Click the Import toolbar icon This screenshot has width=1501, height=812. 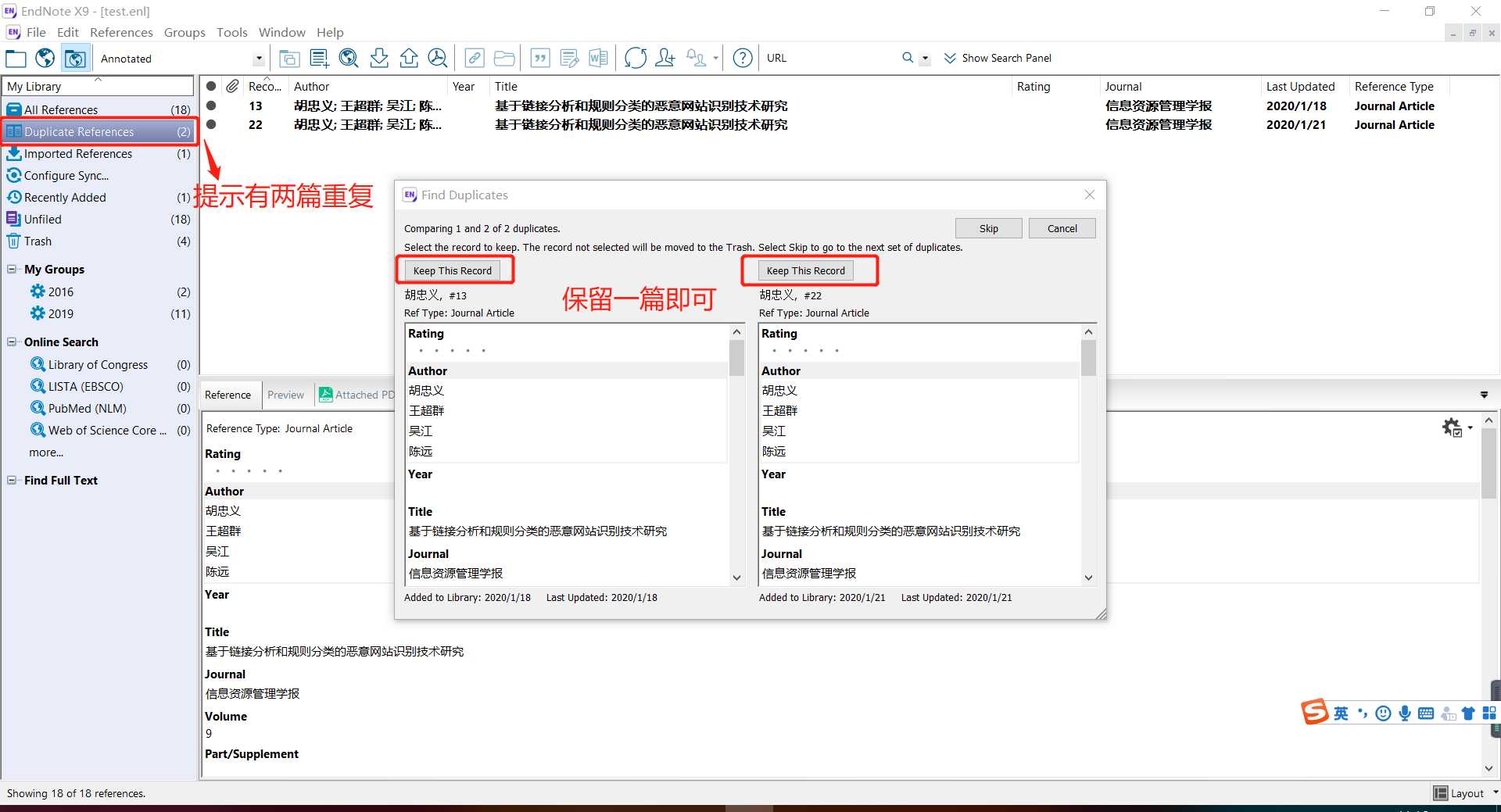(379, 59)
